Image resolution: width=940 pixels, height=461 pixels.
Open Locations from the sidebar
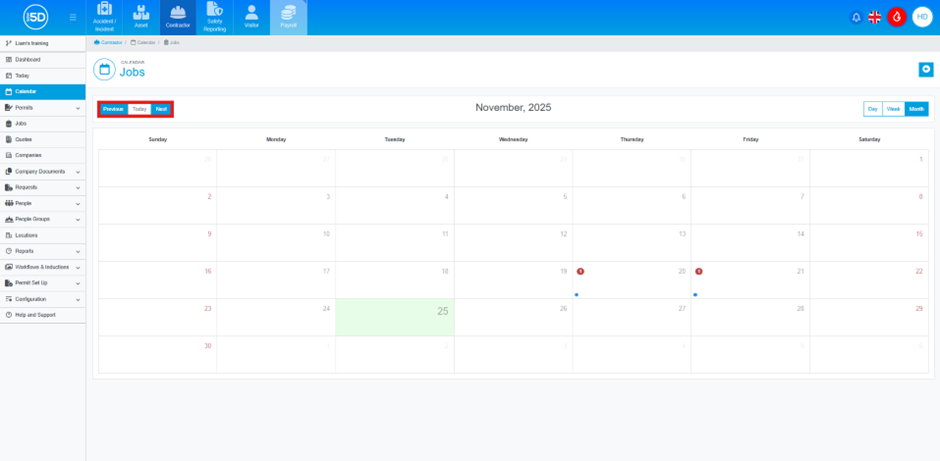(27, 235)
